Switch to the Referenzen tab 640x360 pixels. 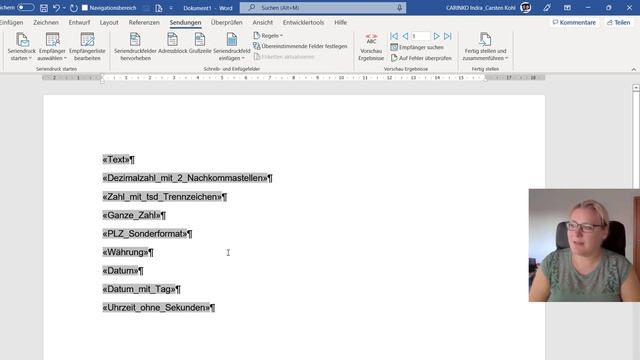tap(144, 22)
